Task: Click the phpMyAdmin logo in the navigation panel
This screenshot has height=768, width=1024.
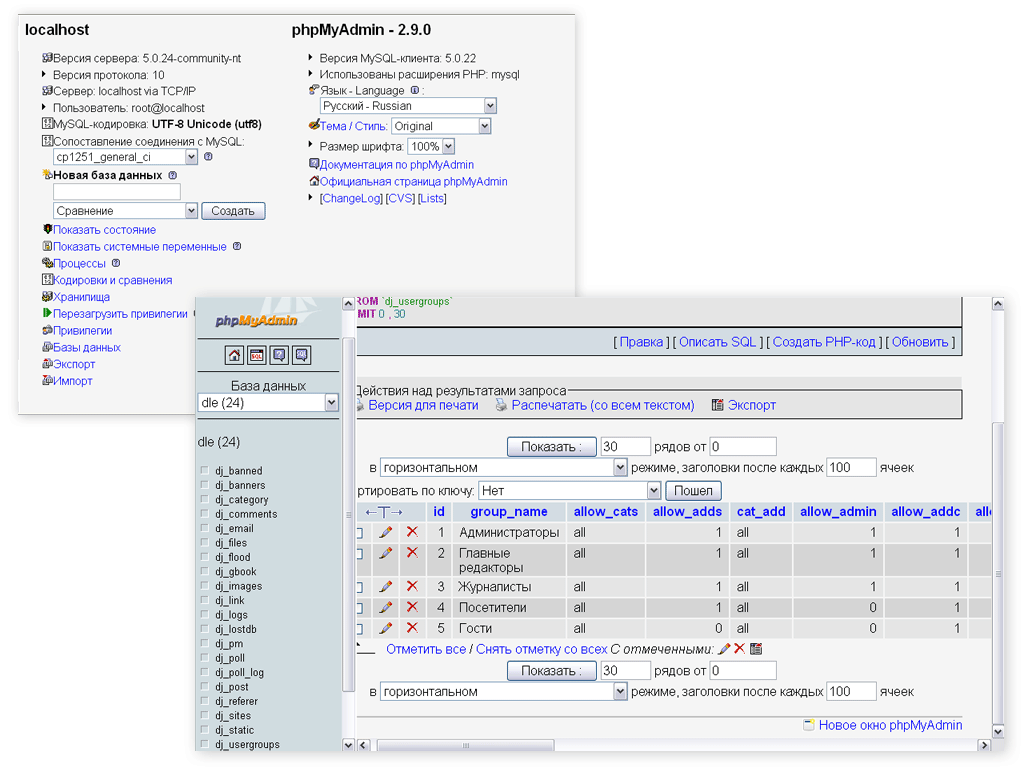Action: (x=256, y=320)
